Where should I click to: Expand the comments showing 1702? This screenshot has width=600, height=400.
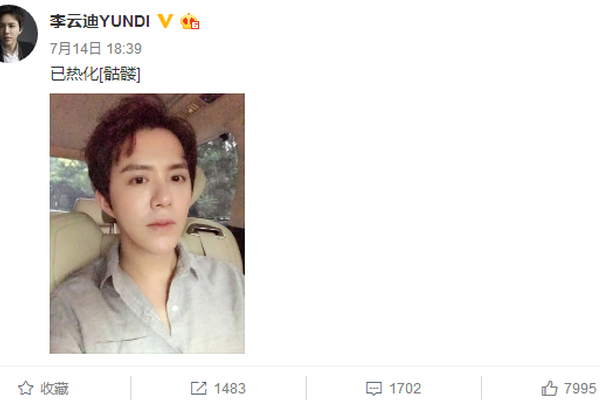pyautogui.click(x=405, y=389)
